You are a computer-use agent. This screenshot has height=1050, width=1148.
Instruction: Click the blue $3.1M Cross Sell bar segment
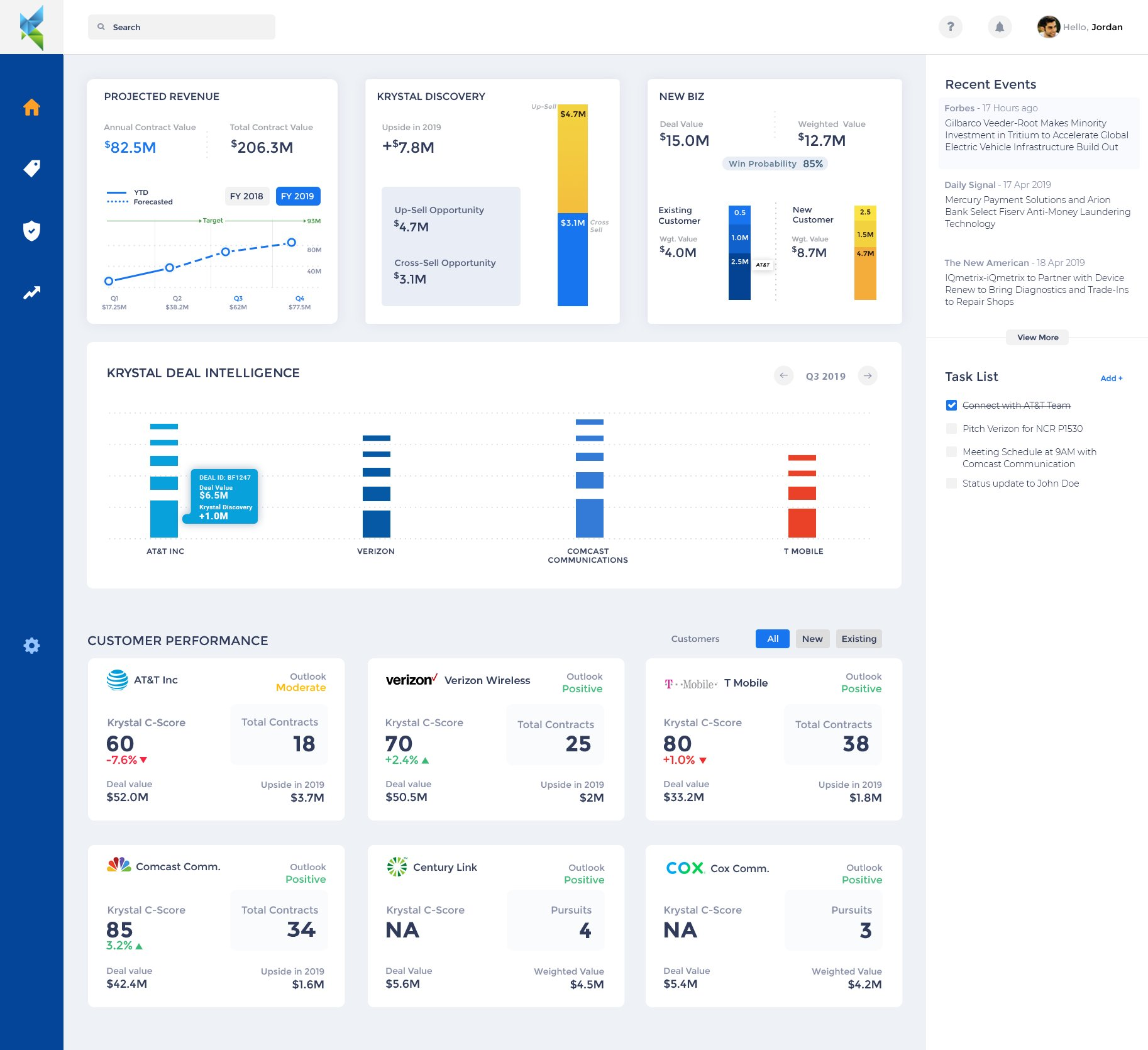pos(573,260)
